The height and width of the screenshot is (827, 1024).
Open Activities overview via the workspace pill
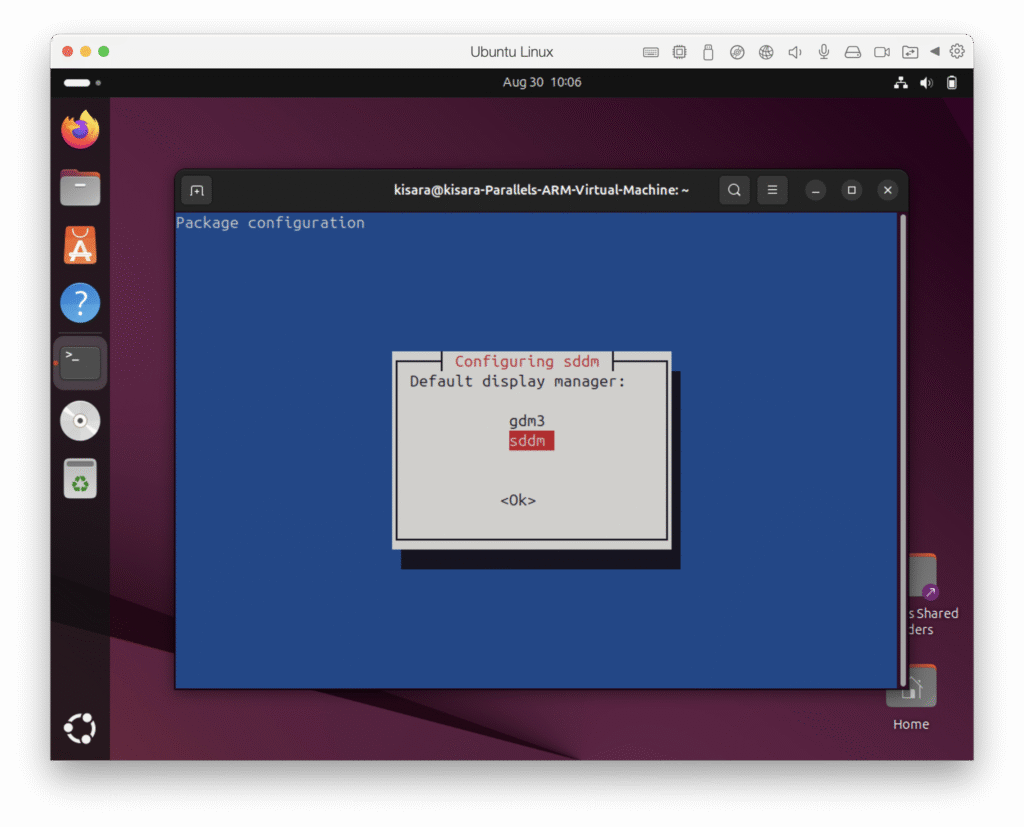tap(82, 83)
